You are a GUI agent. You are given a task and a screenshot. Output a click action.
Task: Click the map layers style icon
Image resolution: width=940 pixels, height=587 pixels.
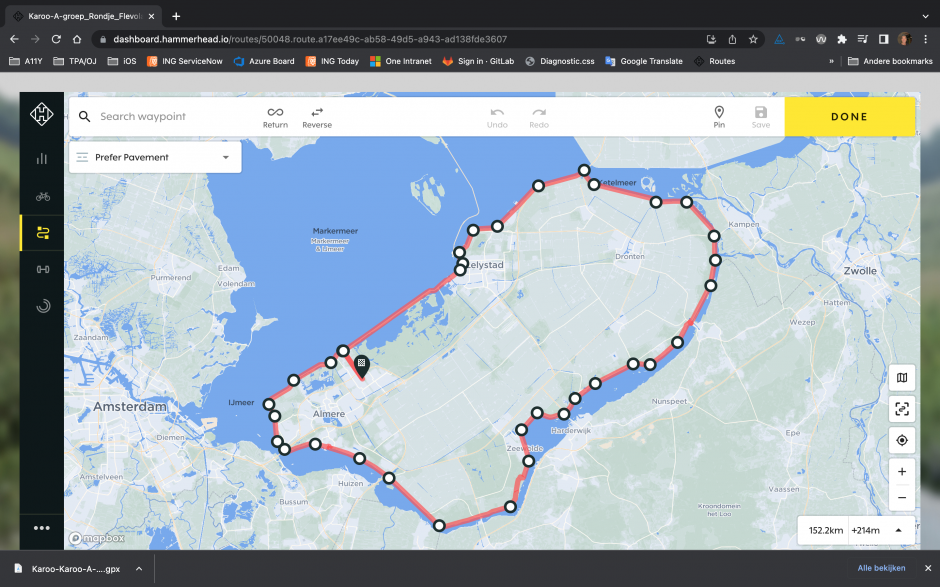click(x=902, y=377)
